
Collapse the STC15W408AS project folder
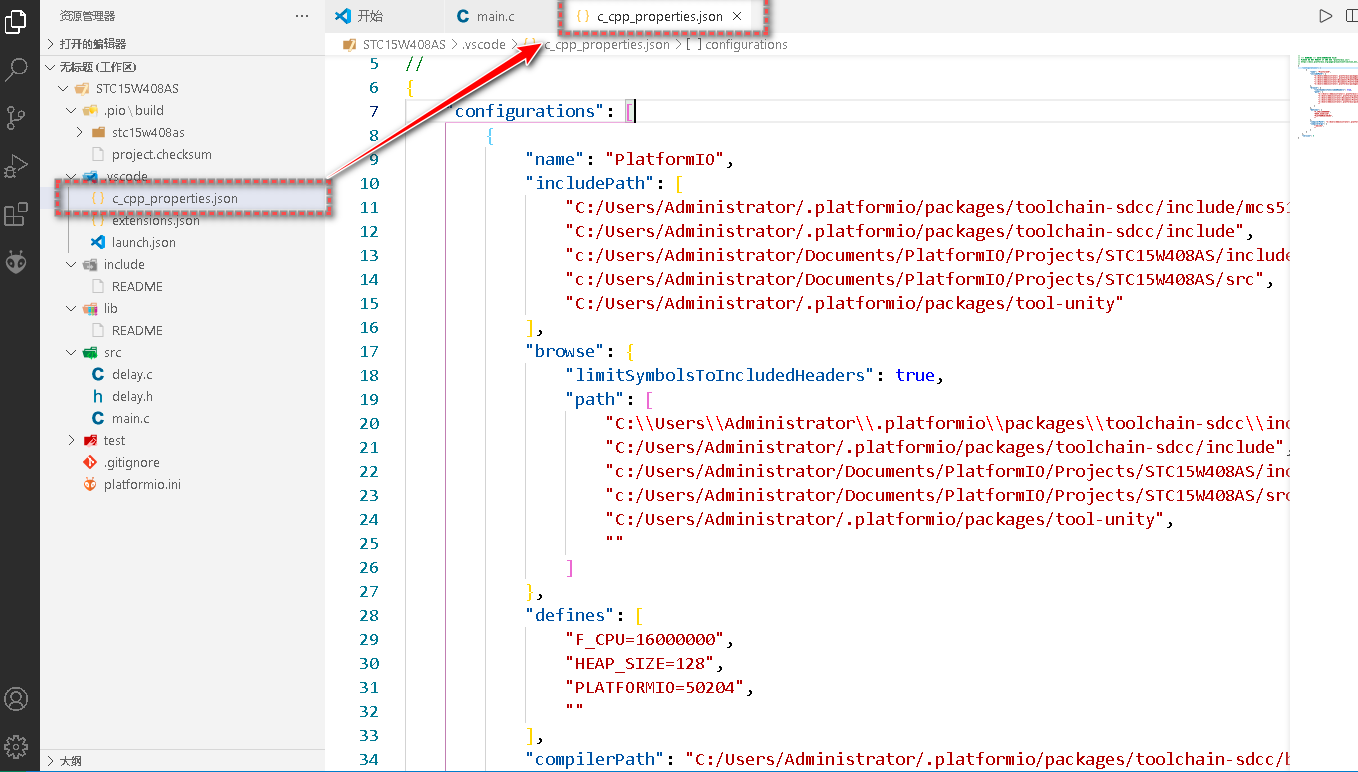pyautogui.click(x=182, y=88)
